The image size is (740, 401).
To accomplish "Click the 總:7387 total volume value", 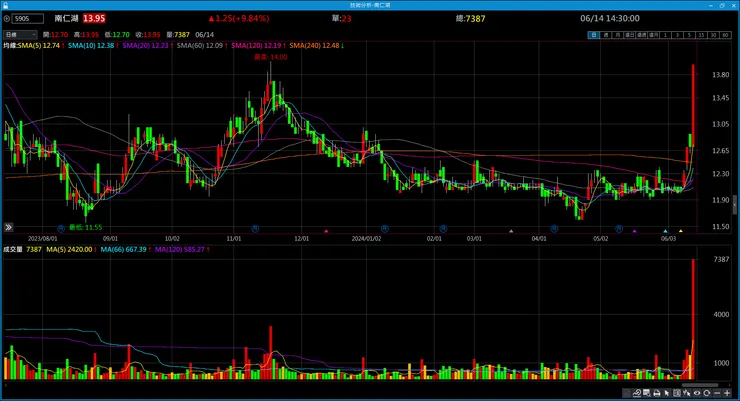I will click(x=471, y=18).
